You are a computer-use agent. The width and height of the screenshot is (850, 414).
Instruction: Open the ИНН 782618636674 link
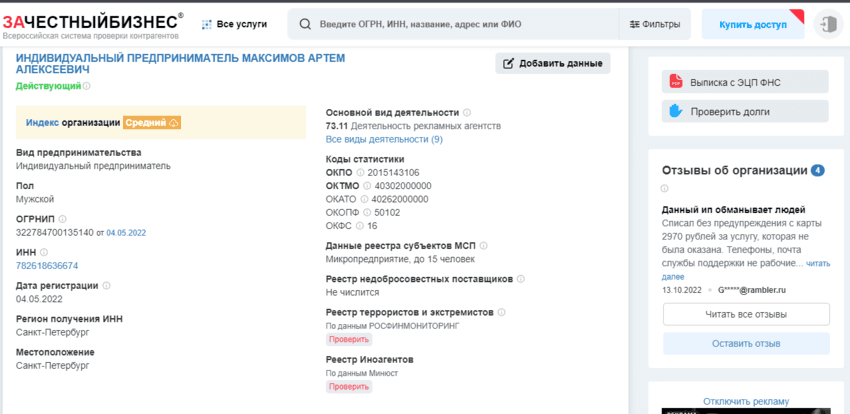[47, 266]
